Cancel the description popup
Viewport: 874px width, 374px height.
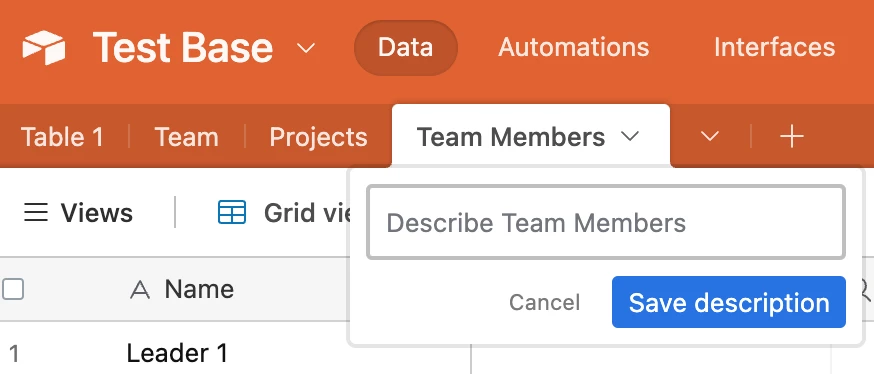(544, 303)
